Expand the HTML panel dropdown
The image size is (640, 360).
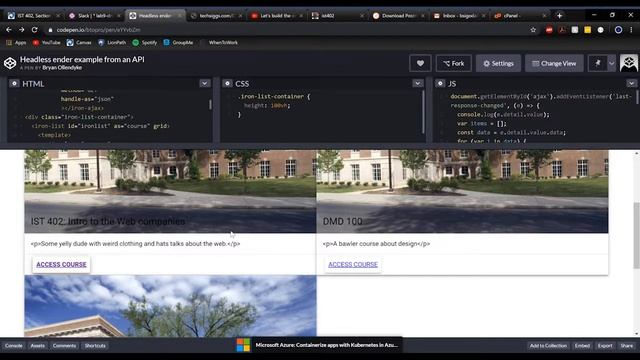(x=204, y=83)
